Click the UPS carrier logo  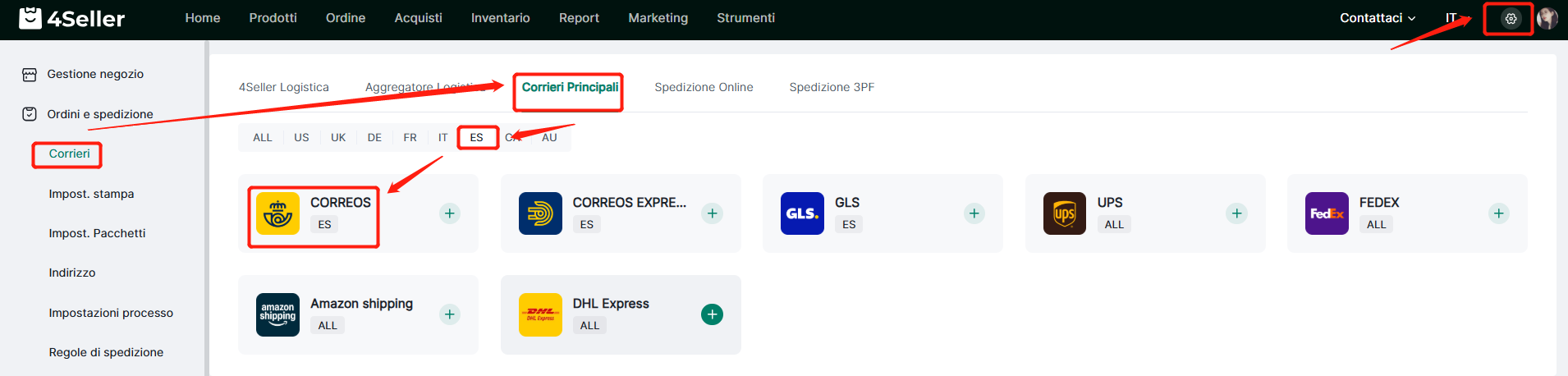1064,213
